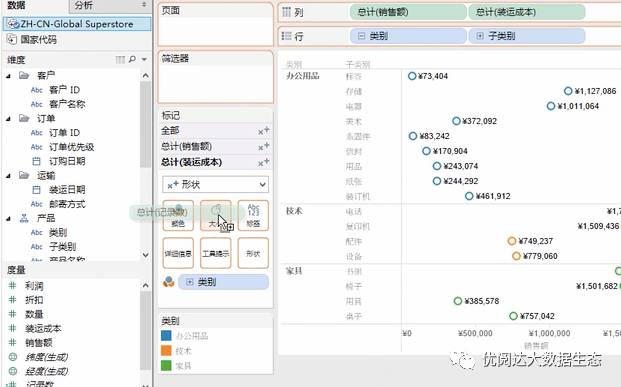Switch to the 数据 tab

coord(17,5)
